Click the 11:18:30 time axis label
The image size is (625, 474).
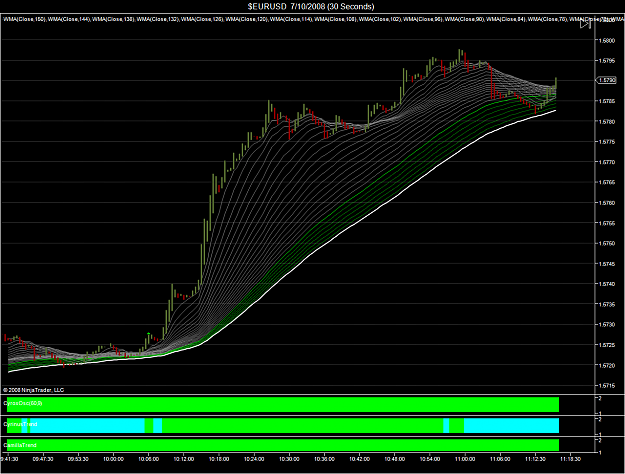click(570, 459)
